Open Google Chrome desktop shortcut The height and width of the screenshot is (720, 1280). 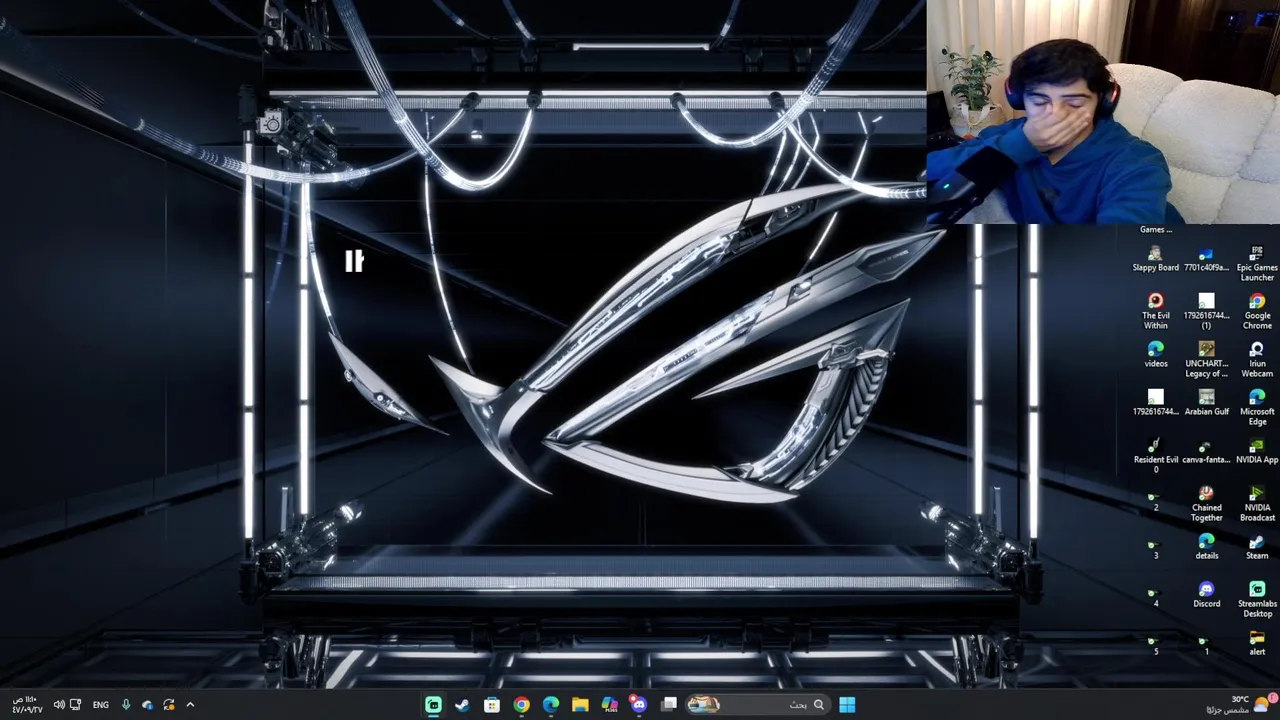tap(1257, 312)
